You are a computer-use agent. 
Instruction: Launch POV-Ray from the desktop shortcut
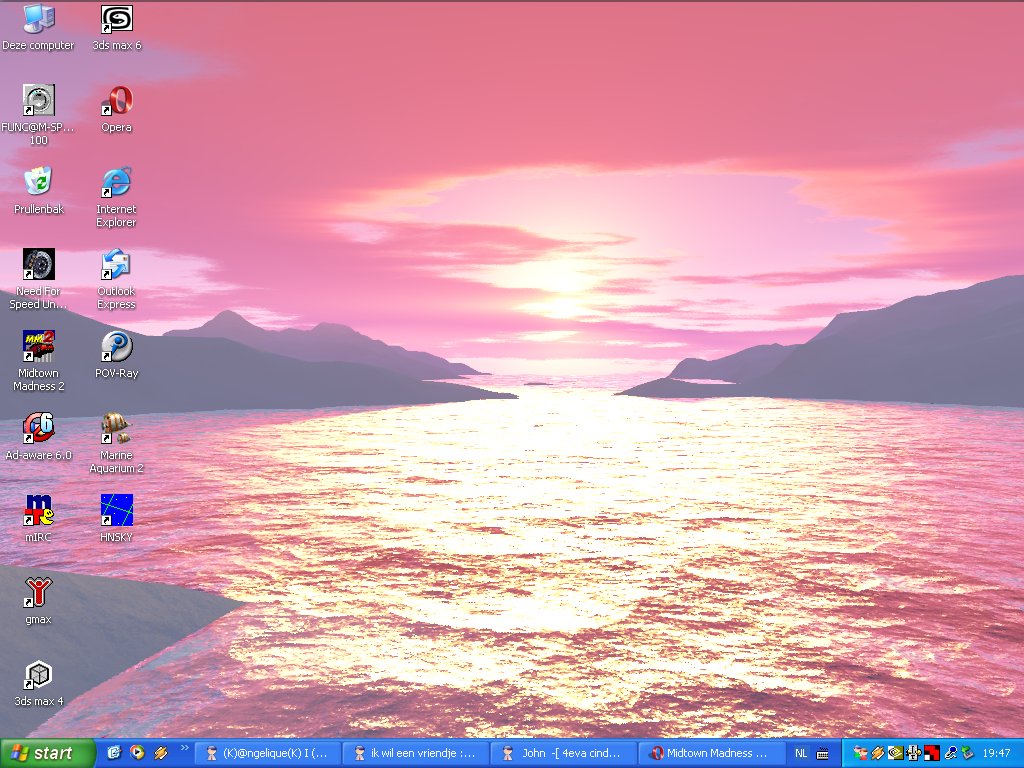point(117,347)
